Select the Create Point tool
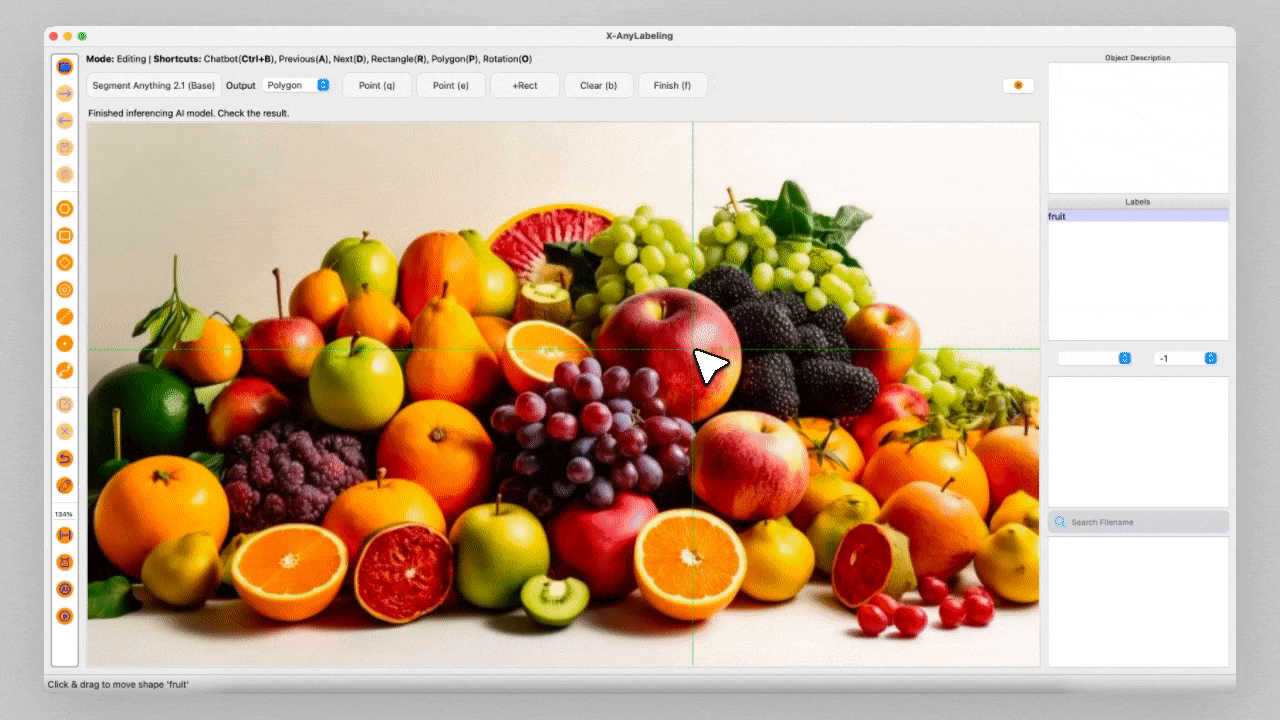The height and width of the screenshot is (720, 1280). click(x=65, y=344)
